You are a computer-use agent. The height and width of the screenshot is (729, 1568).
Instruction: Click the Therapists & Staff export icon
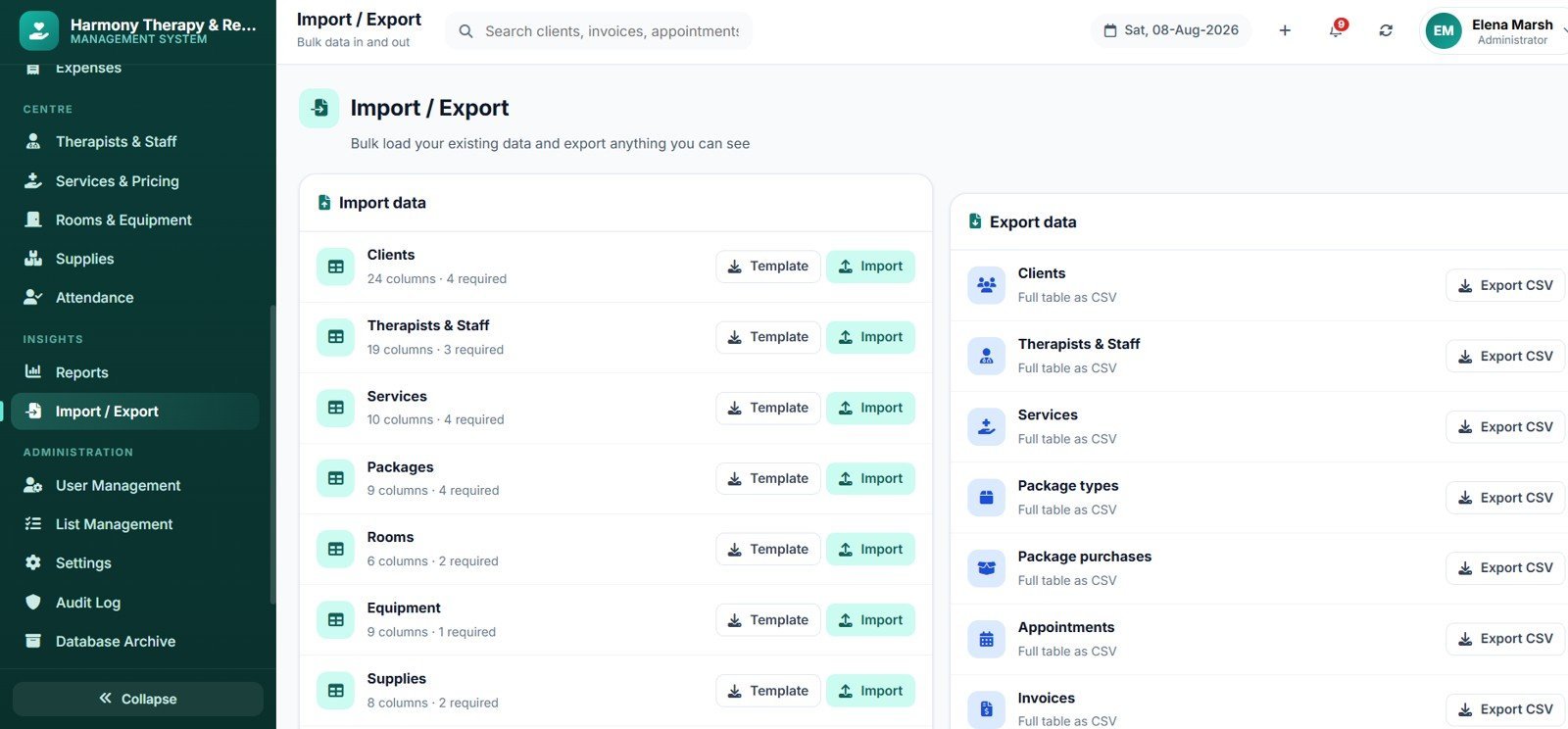tap(986, 356)
